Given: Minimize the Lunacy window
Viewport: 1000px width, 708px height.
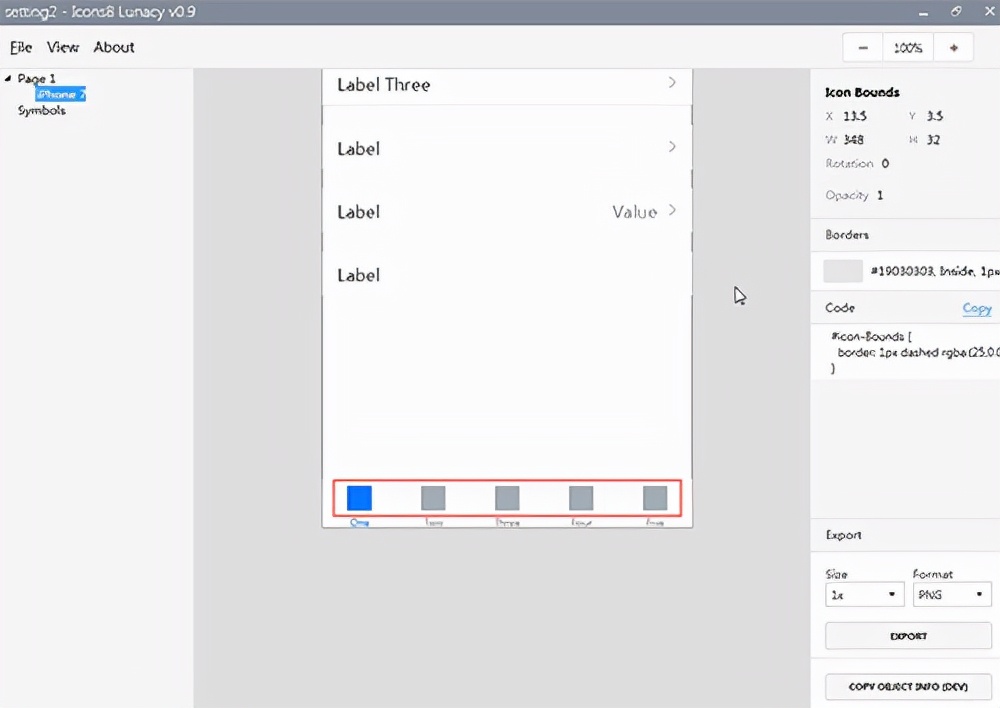Looking at the screenshot, I should click(923, 11).
